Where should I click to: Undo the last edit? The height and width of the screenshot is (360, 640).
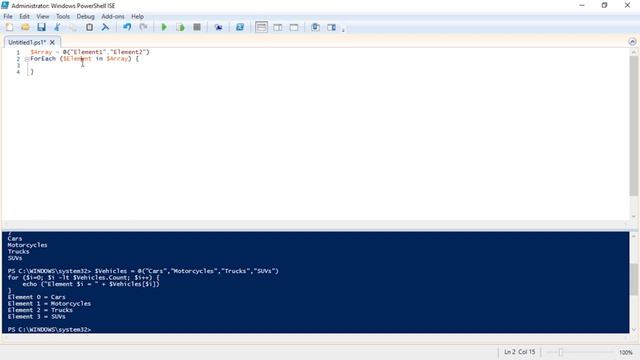coord(127,27)
